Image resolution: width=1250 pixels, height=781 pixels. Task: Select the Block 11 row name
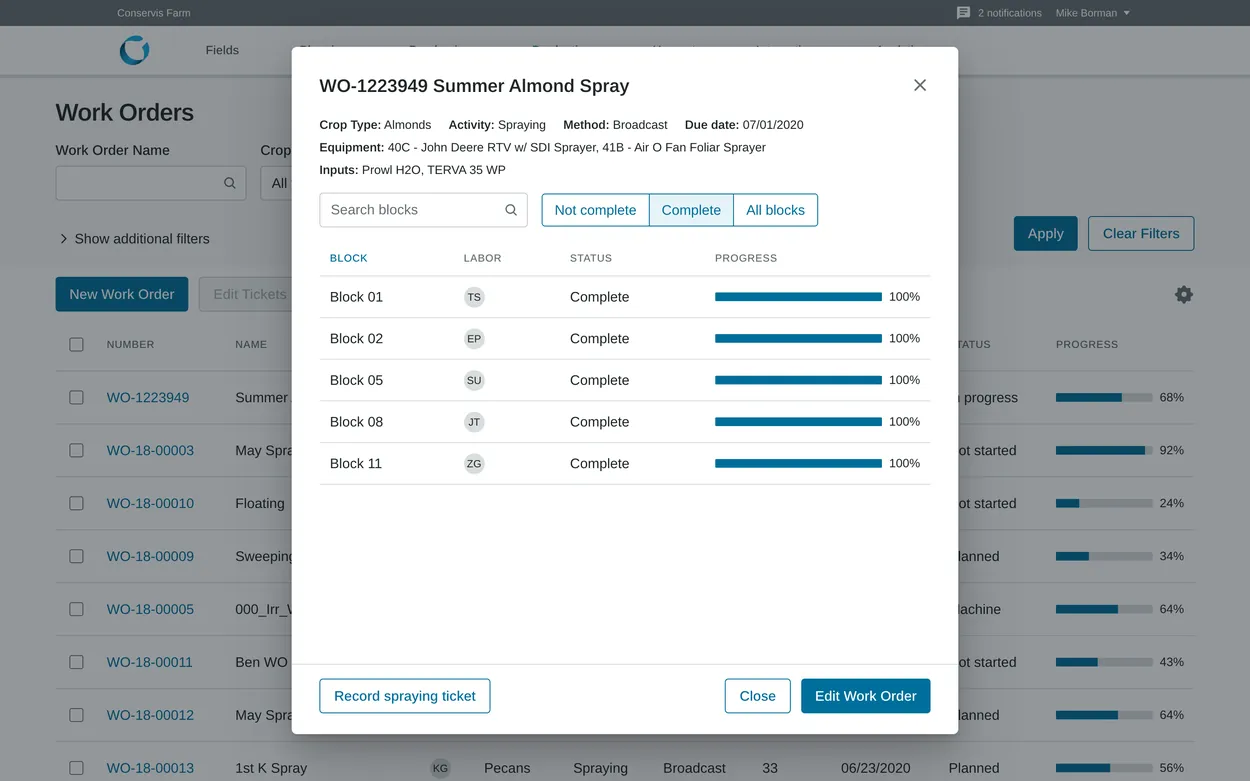point(356,464)
